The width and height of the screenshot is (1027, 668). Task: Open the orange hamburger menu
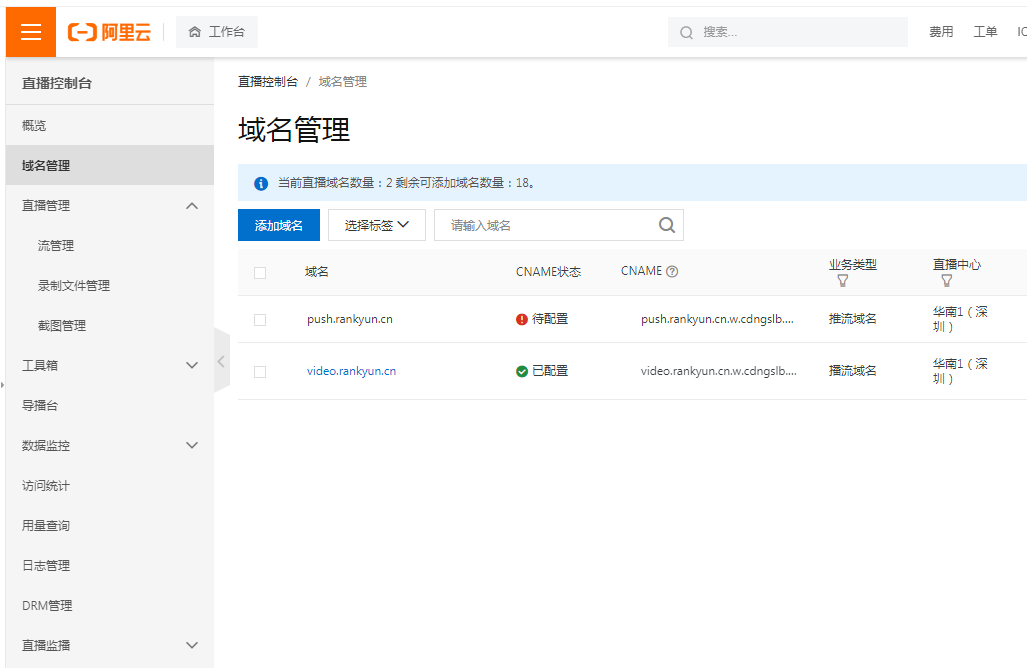tap(31, 32)
